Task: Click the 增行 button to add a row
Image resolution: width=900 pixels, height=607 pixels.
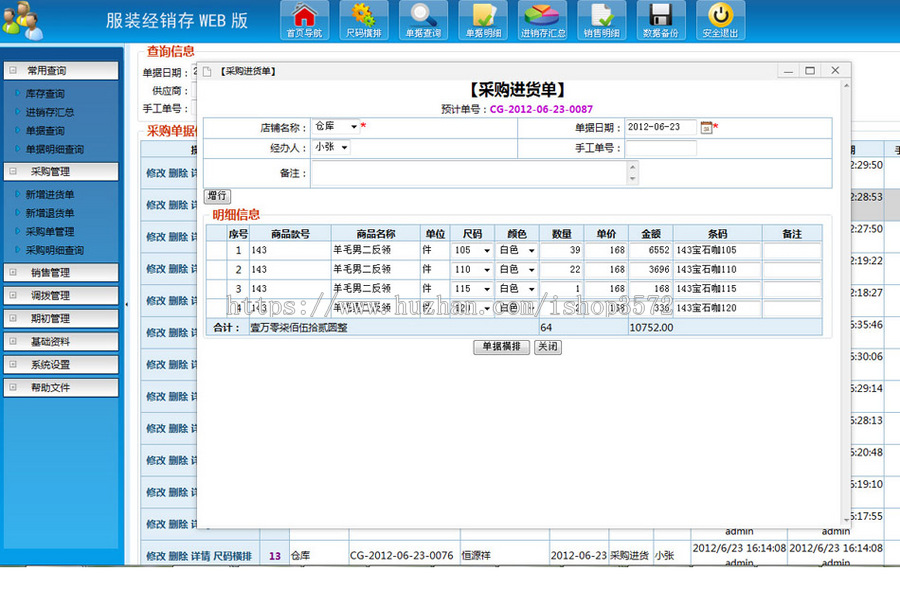Action: coord(217,195)
